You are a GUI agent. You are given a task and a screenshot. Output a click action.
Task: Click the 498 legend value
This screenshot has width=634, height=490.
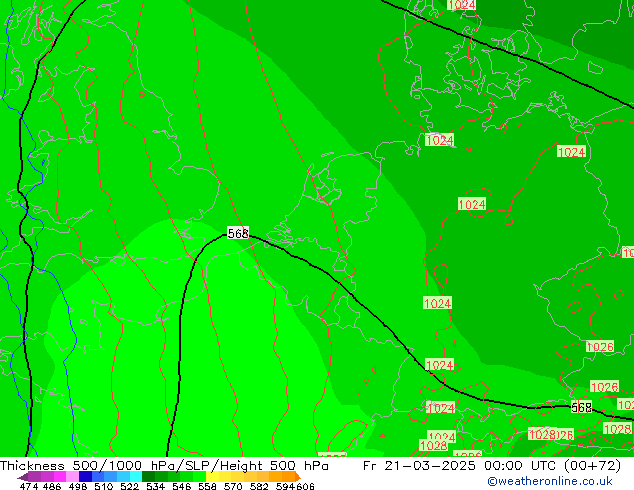coord(78,486)
